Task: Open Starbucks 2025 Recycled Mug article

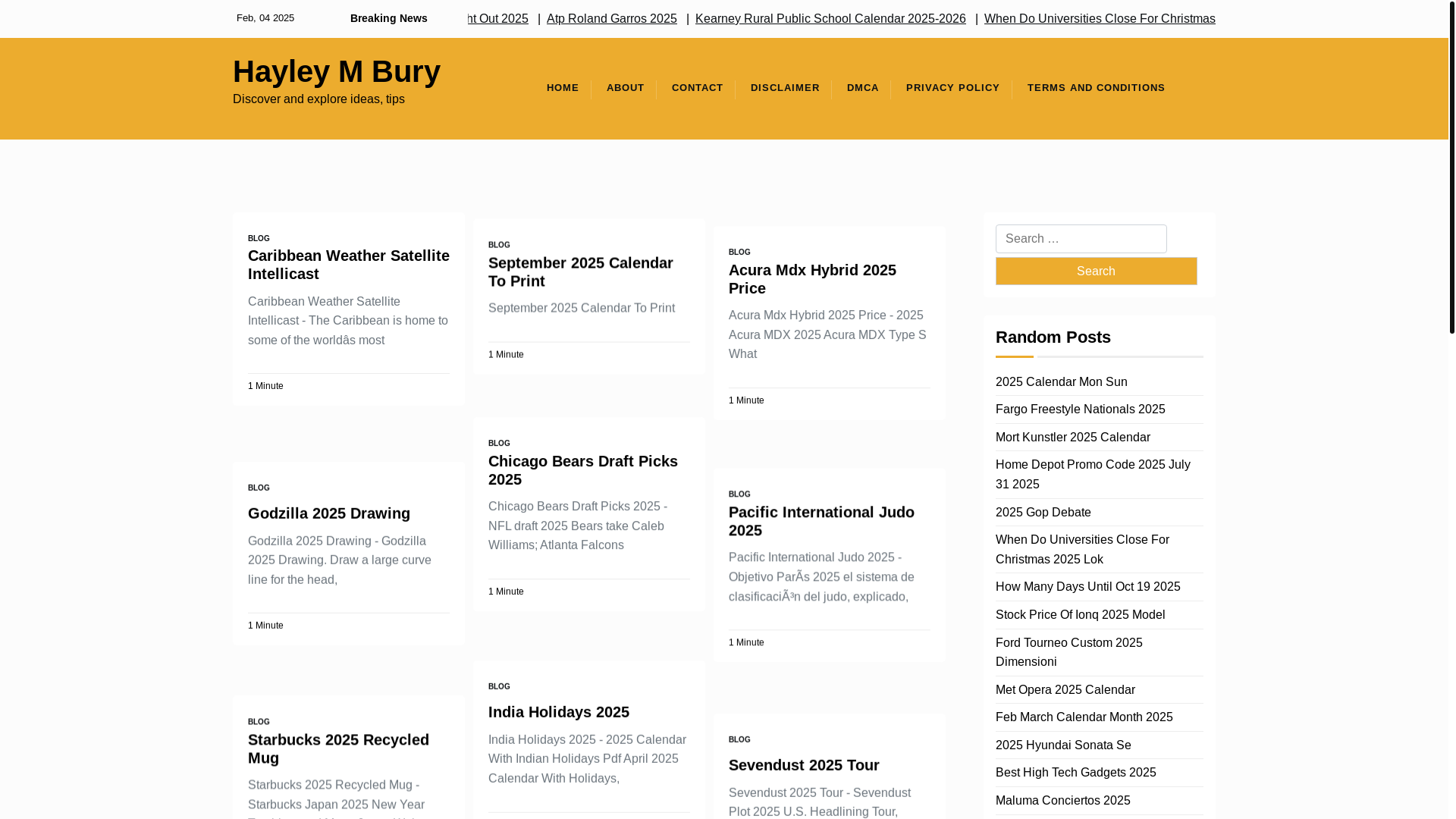Action: (338, 748)
